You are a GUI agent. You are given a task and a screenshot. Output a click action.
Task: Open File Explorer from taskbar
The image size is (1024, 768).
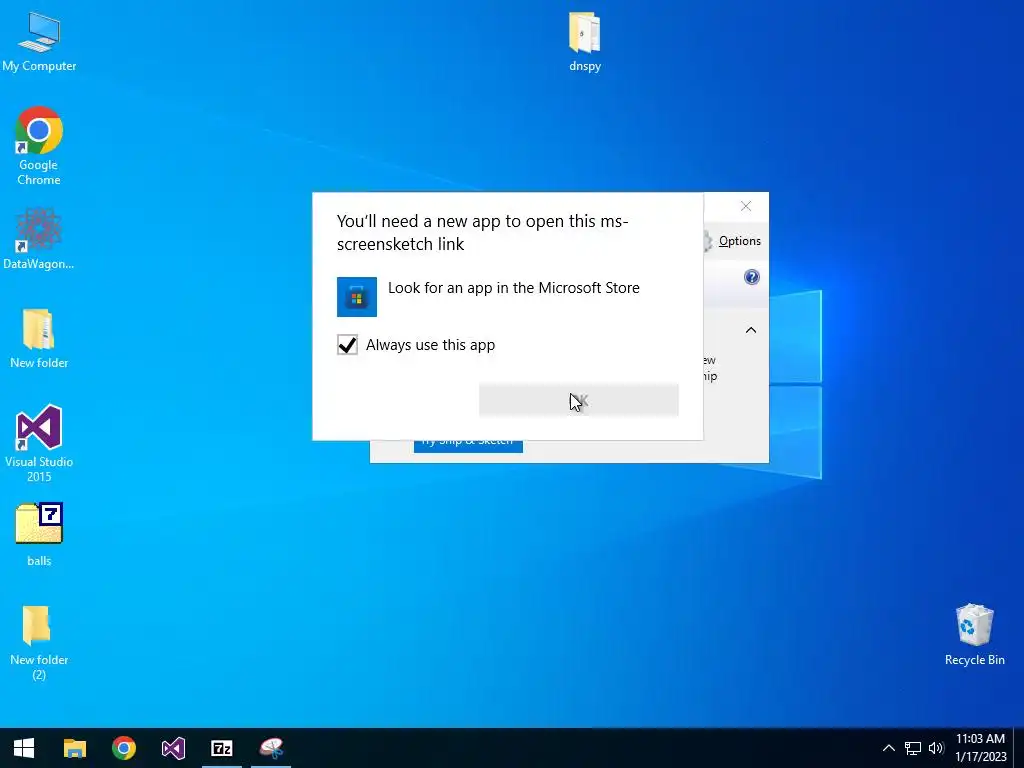click(x=74, y=748)
